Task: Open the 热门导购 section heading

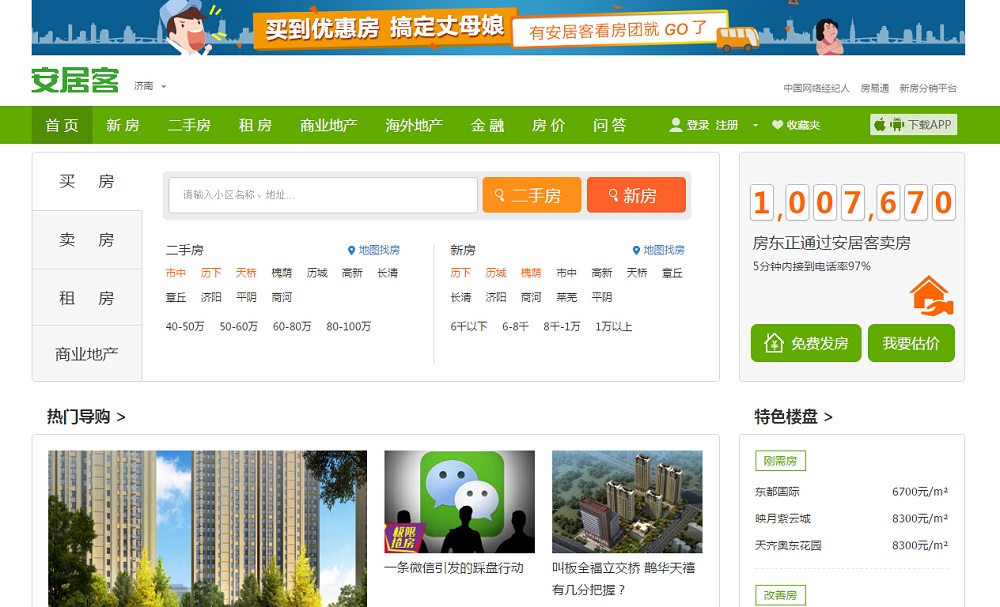Action: [85, 417]
